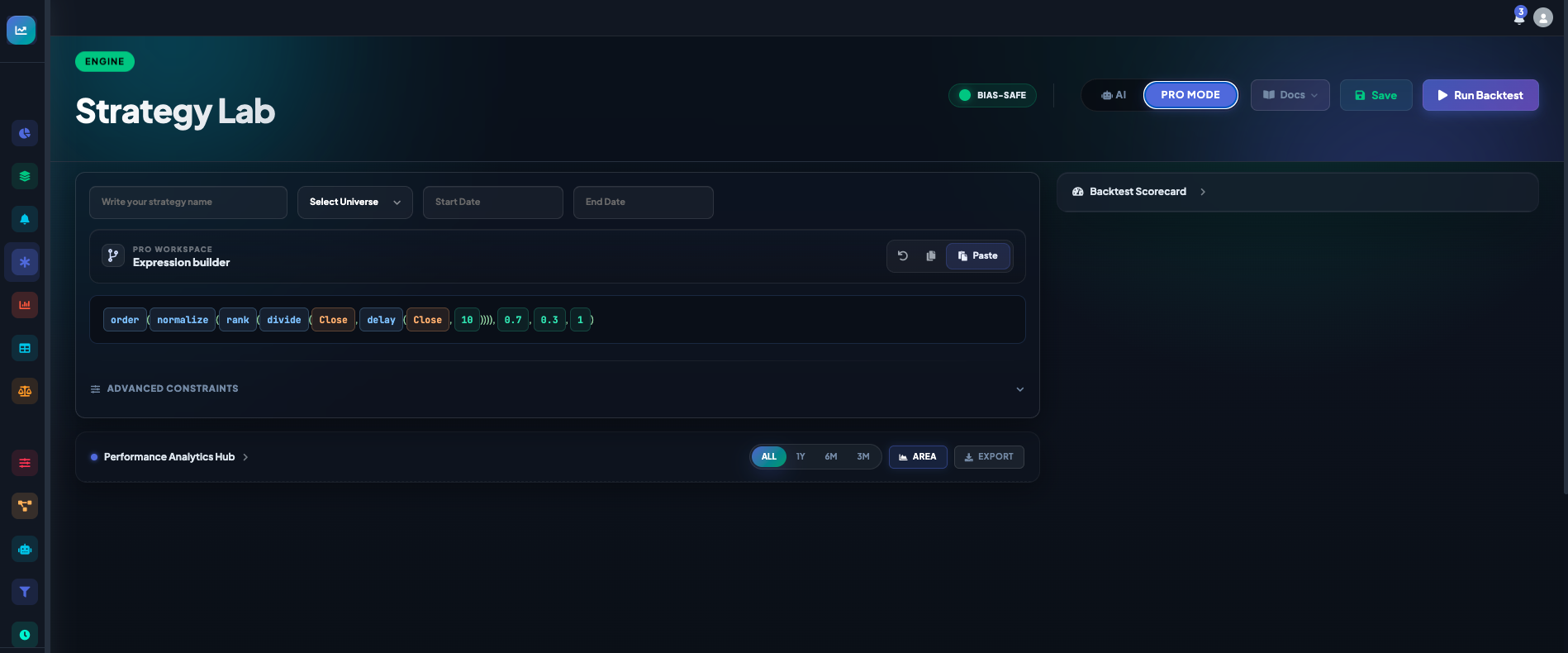This screenshot has width=1568, height=653.
Task: Open the orange flow diagram sidebar icon
Action: pyautogui.click(x=25, y=506)
